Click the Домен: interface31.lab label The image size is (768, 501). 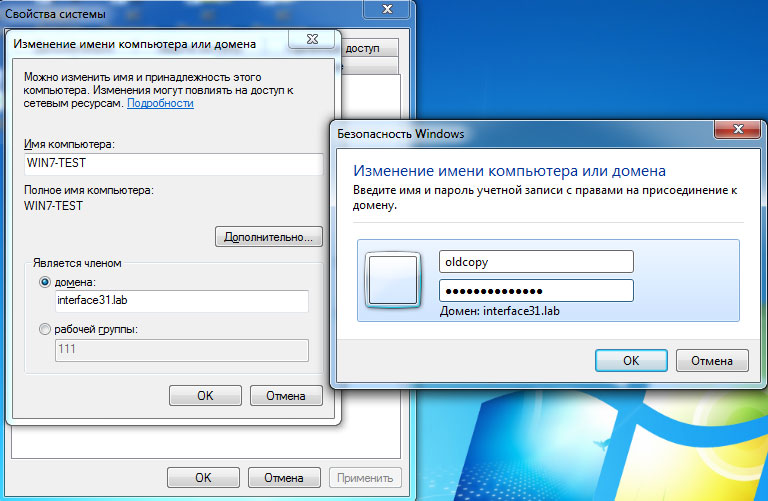tap(500, 311)
